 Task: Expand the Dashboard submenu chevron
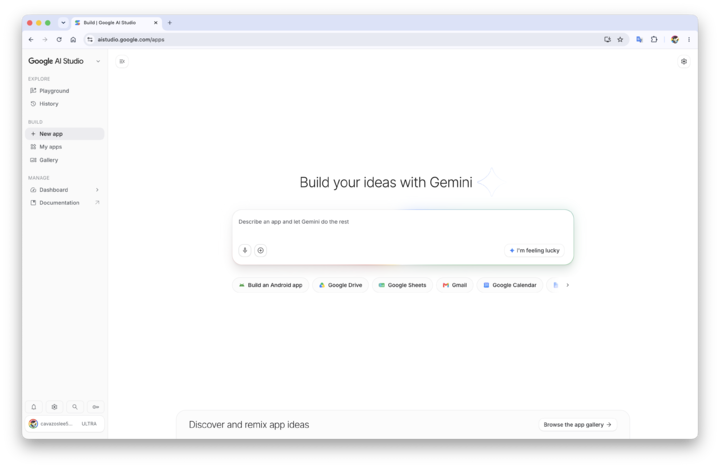[x=97, y=190]
